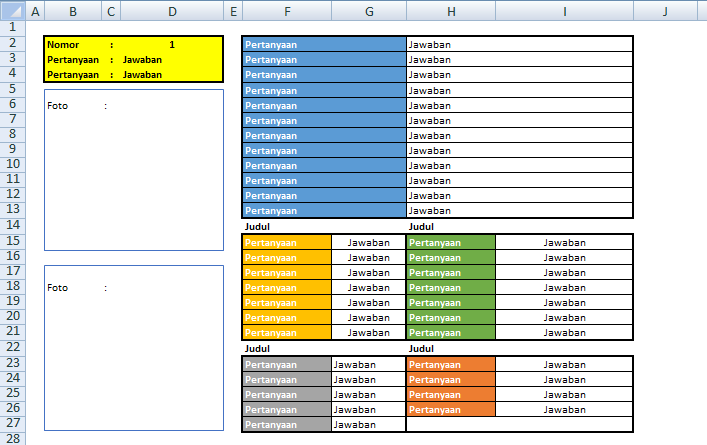Click Jawaban cell in row 9 of column H
707x445 pixels.
[x=519, y=151]
